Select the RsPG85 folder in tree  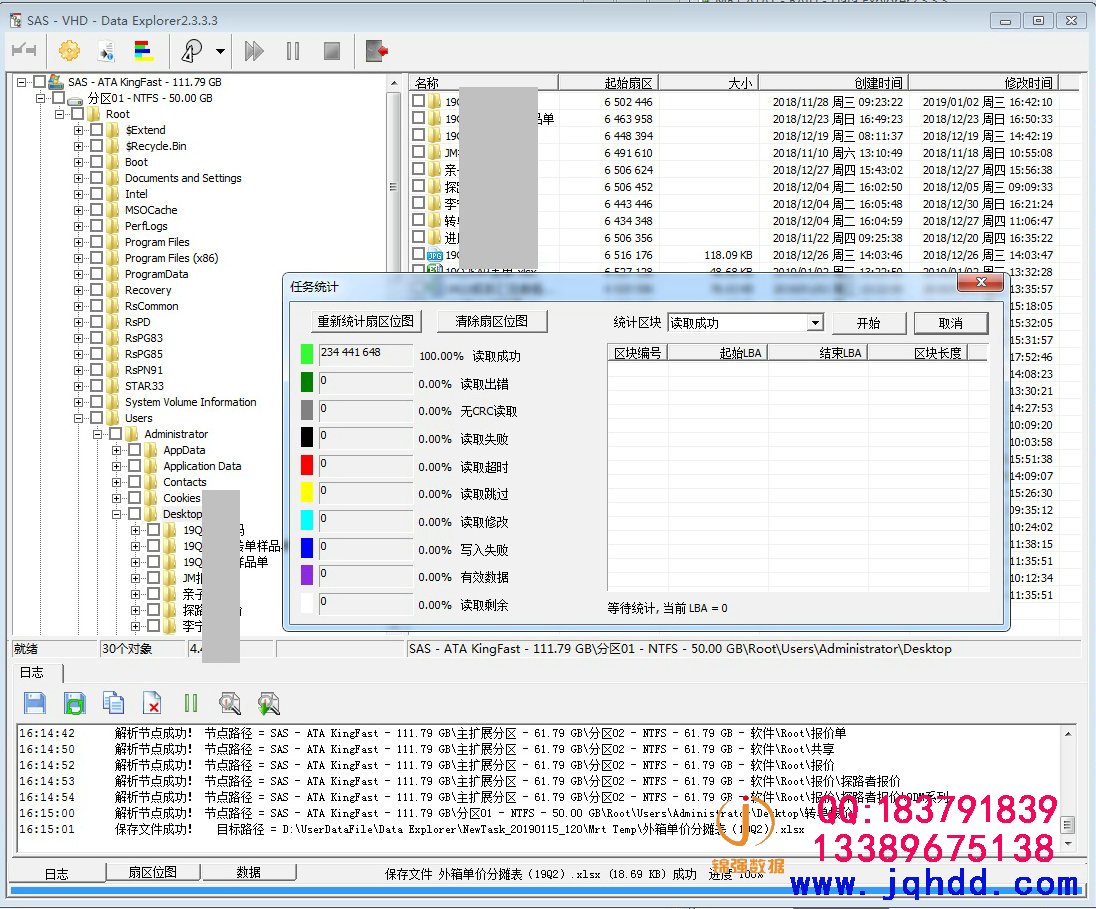[x=143, y=354]
